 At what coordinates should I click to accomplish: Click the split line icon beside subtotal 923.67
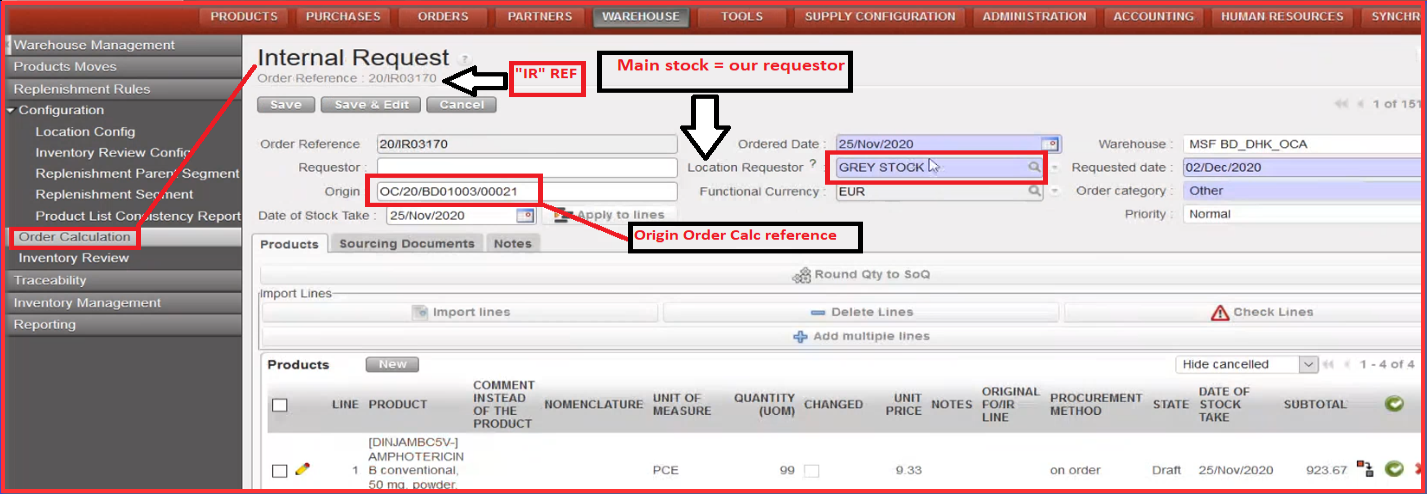pos(1364,468)
